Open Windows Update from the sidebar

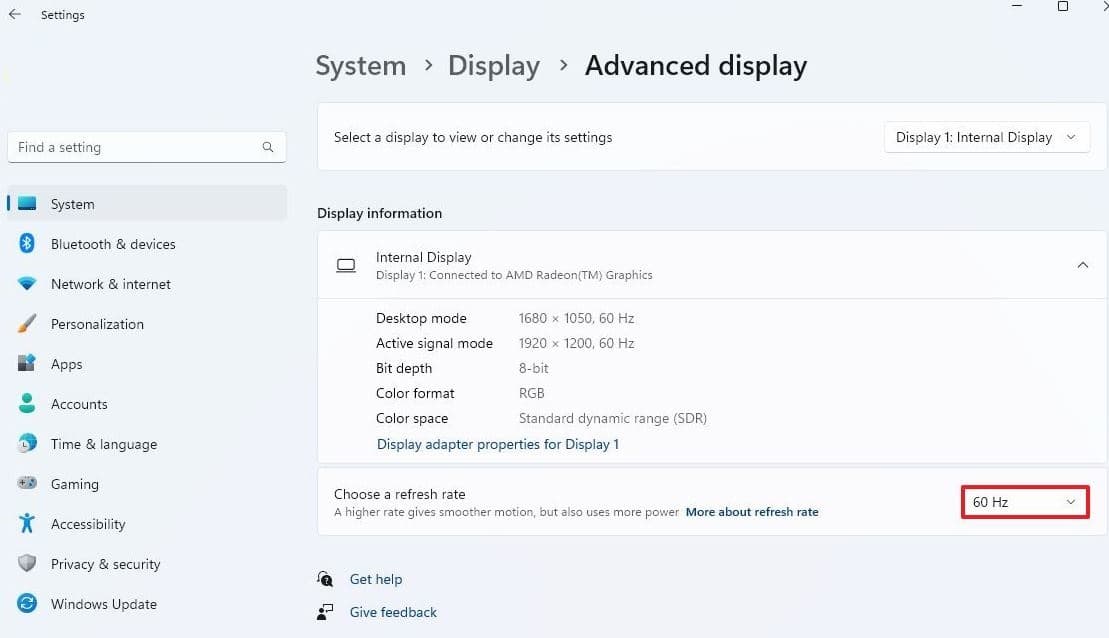(x=103, y=604)
